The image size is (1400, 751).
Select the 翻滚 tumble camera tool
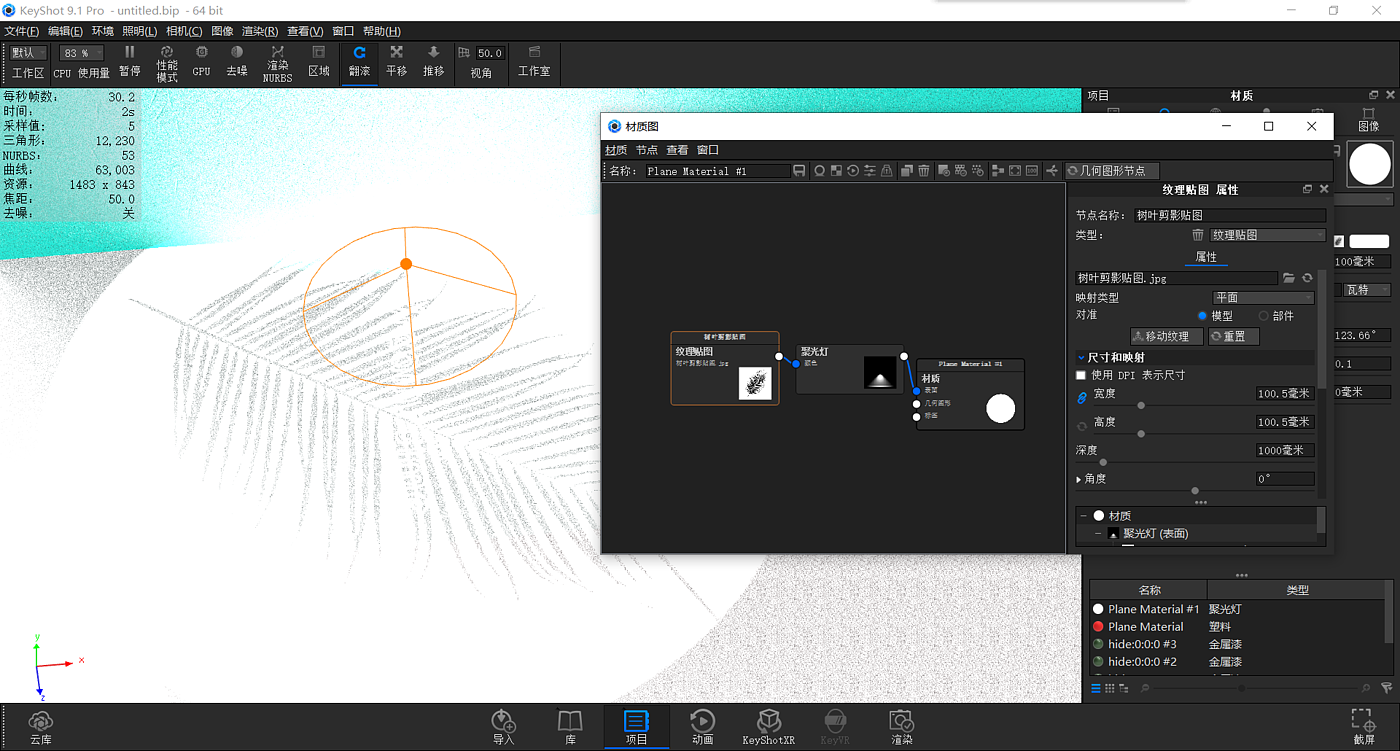(x=359, y=60)
